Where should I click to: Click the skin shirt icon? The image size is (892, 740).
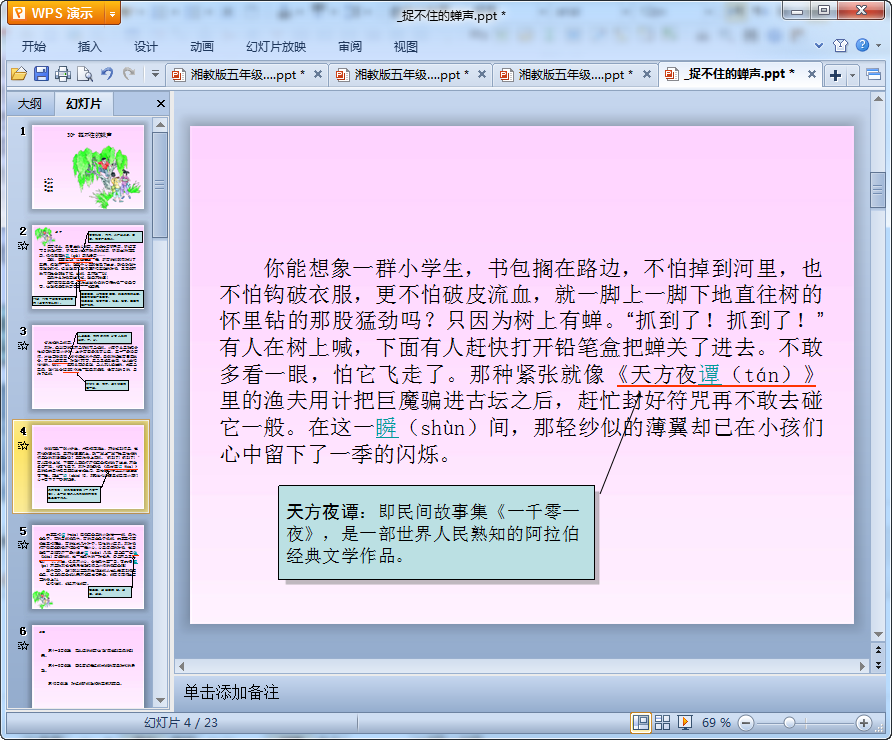click(840, 46)
